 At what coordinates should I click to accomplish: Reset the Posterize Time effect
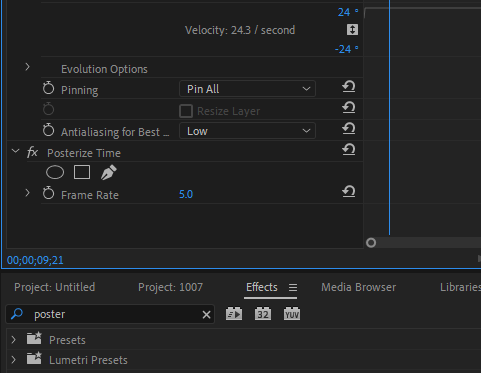(x=348, y=150)
